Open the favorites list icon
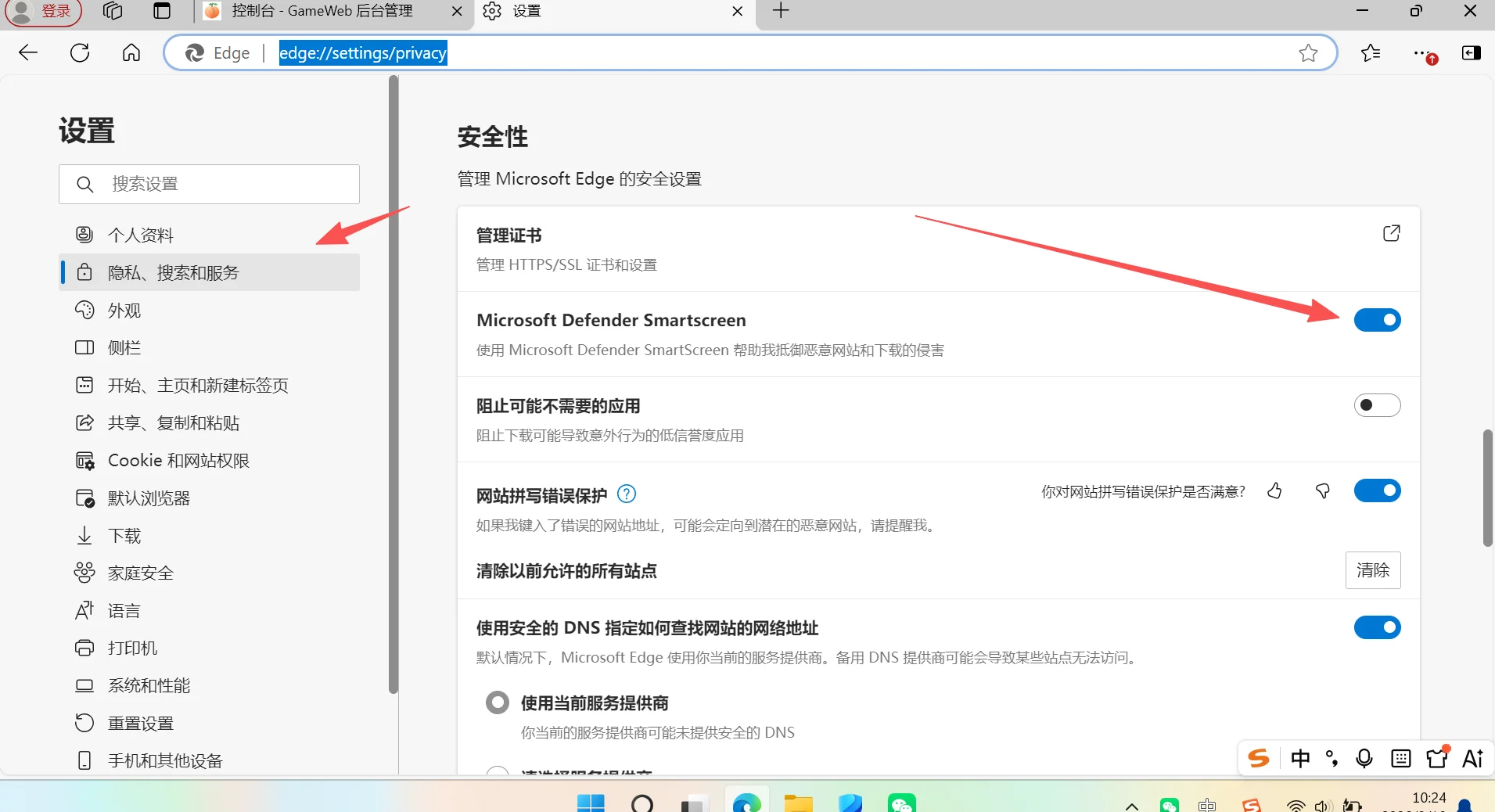 (1371, 52)
